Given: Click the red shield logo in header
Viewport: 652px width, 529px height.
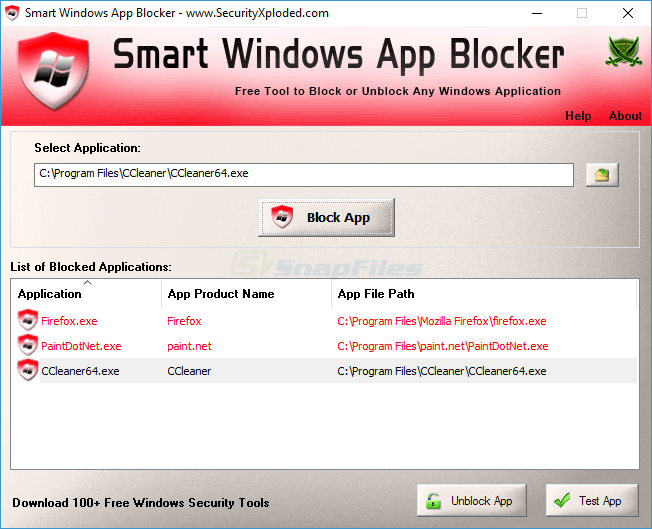Looking at the screenshot, I should tap(54, 71).
